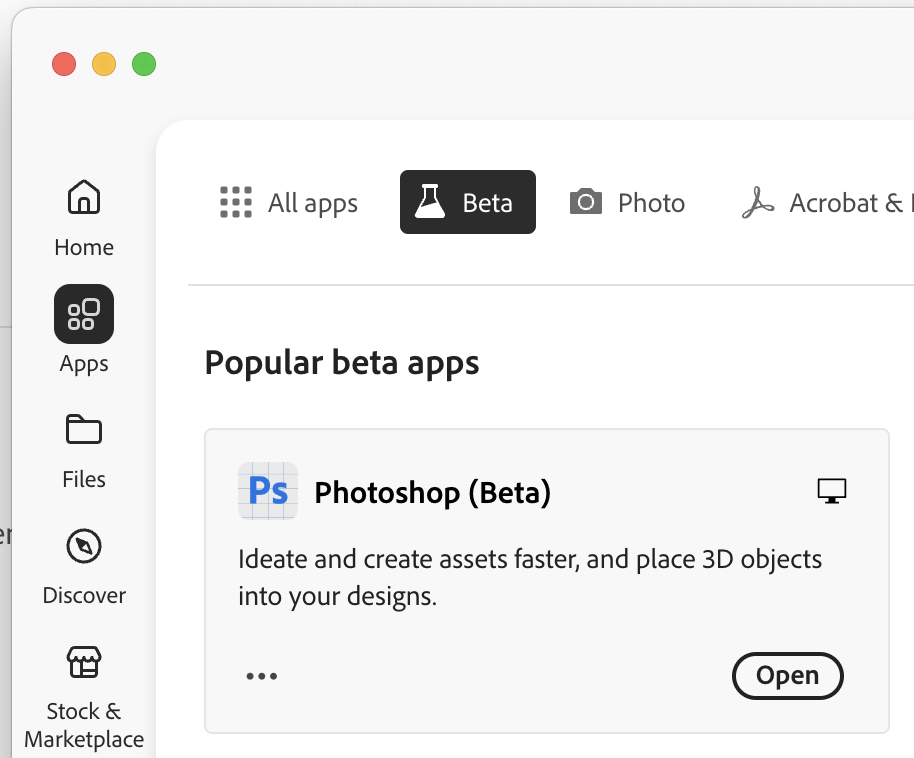Open the Files section

click(83, 446)
